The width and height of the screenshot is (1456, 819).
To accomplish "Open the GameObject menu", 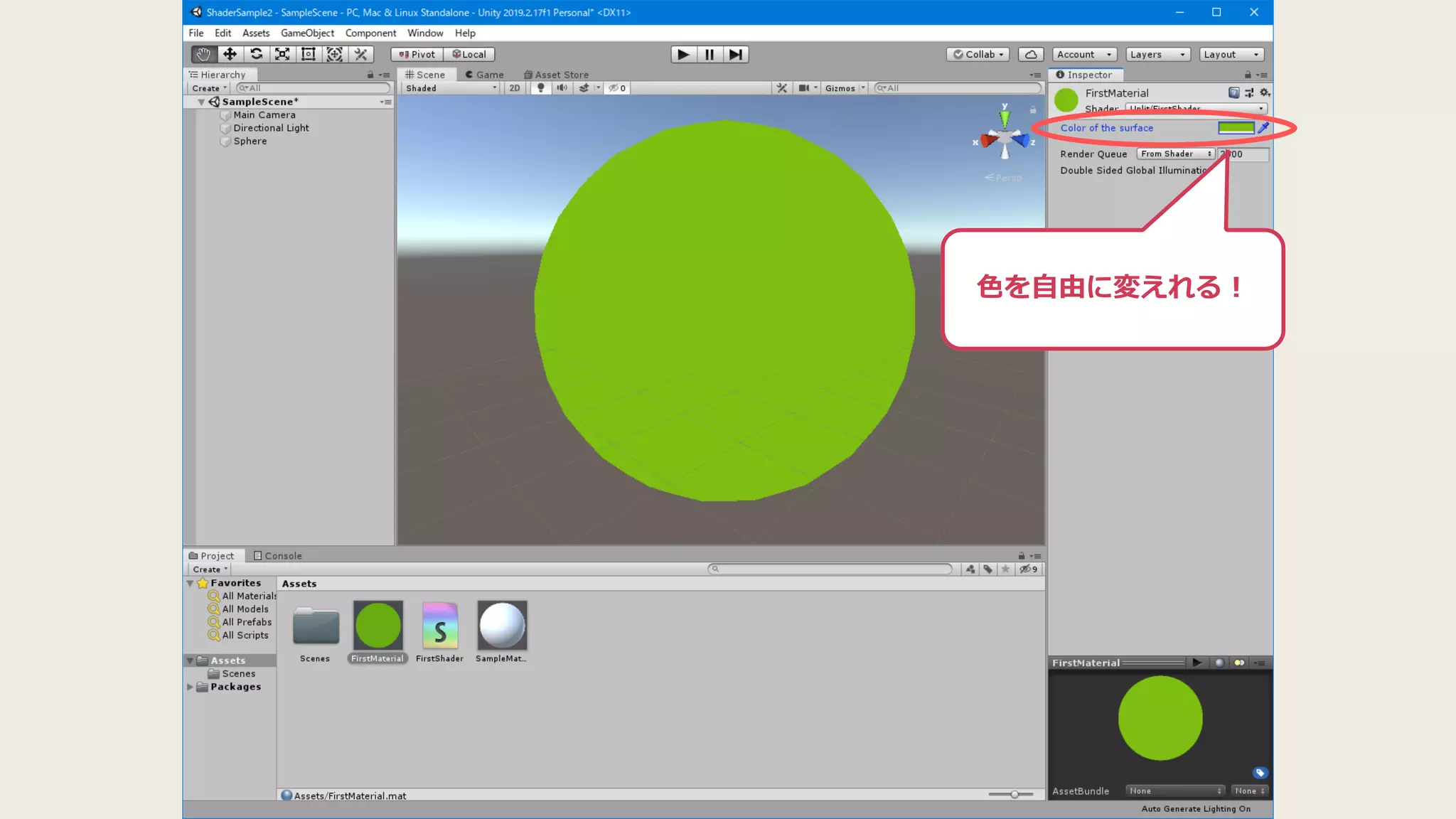I will click(x=307, y=33).
